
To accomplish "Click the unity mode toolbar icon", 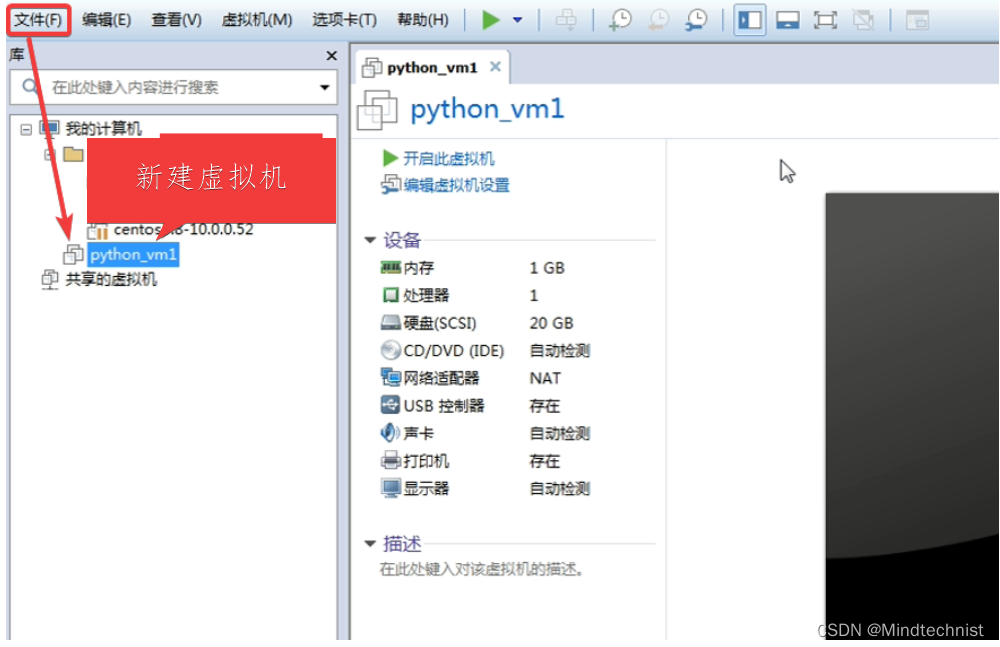I will 864,20.
